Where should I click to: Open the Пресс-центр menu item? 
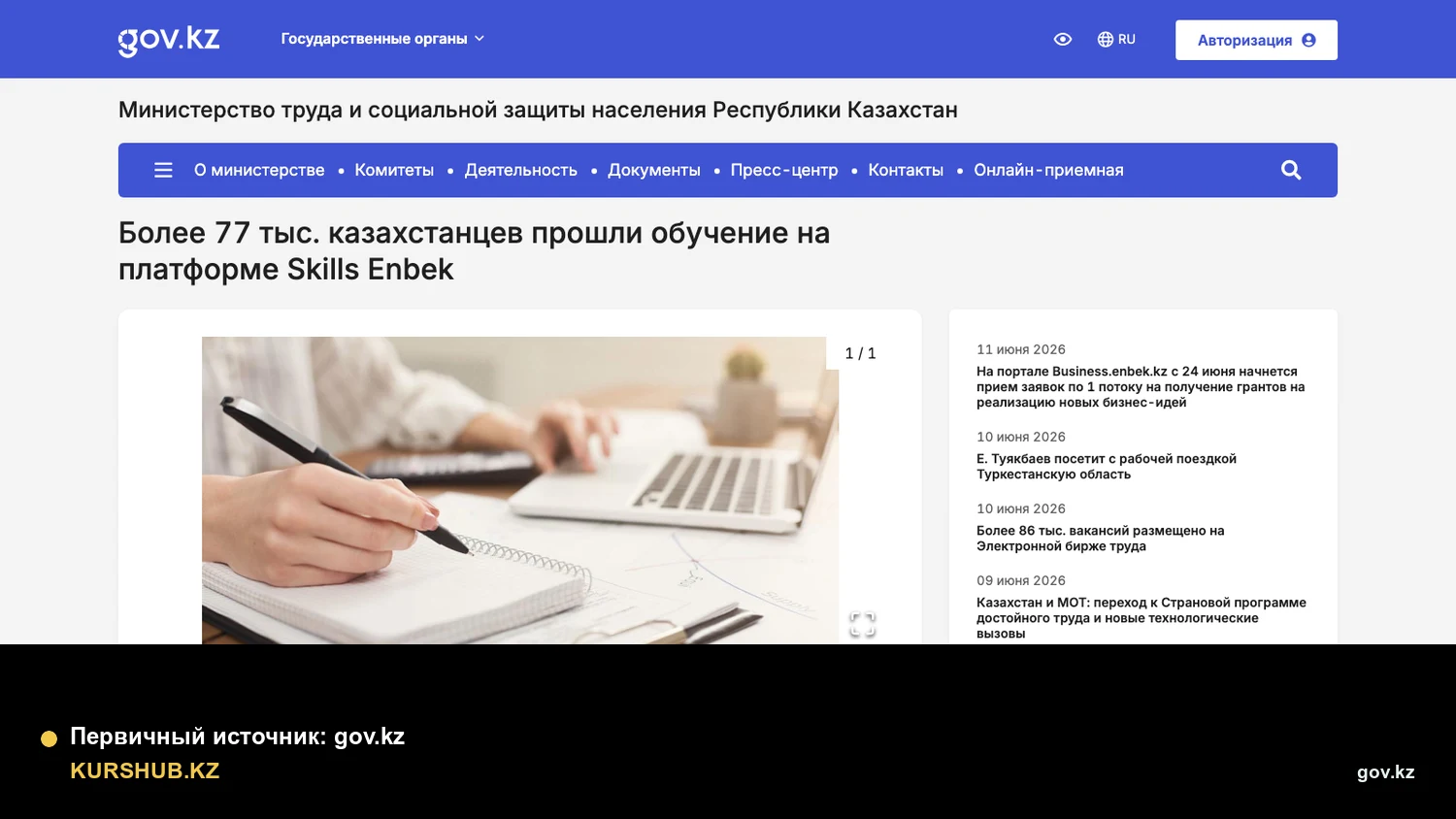(x=784, y=170)
